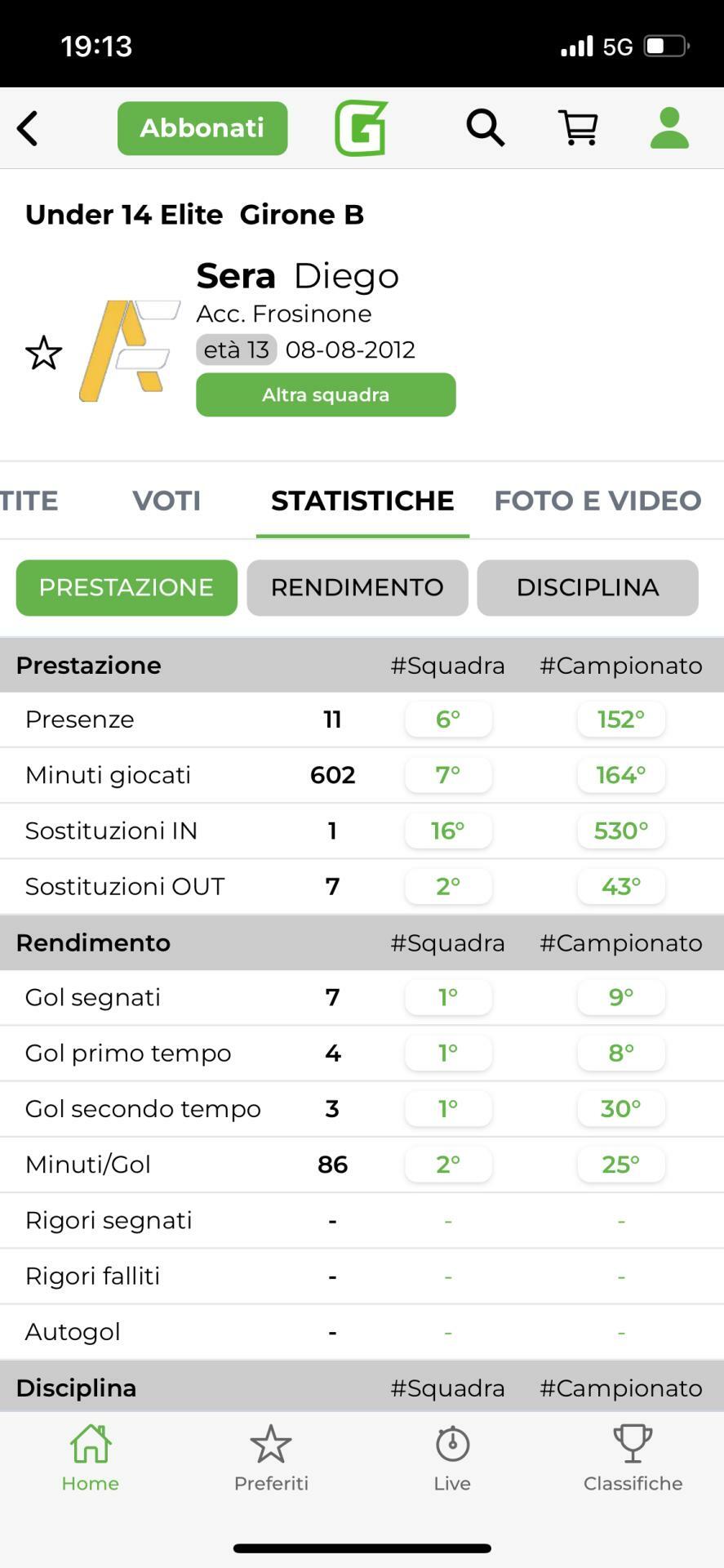Open Classifiche trophy section
The height and width of the screenshot is (1568, 724).
[633, 1459]
